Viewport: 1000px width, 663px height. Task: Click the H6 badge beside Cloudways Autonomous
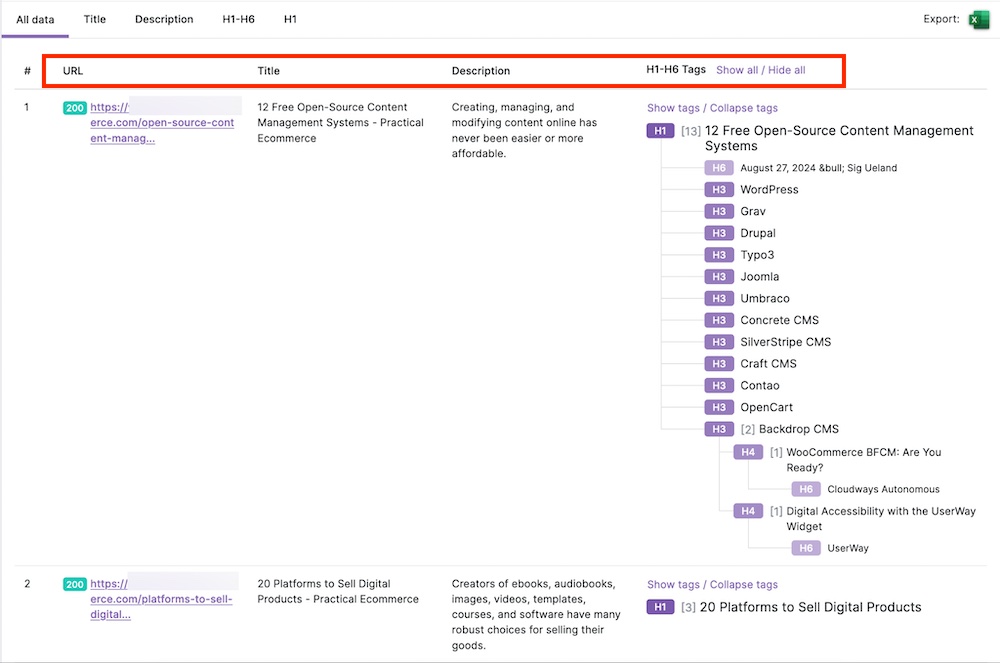point(806,490)
